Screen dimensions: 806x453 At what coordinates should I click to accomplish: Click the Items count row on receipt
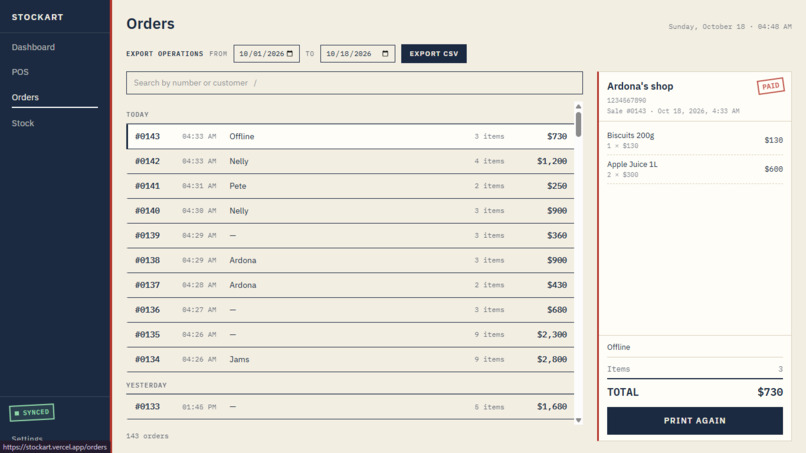(694, 369)
